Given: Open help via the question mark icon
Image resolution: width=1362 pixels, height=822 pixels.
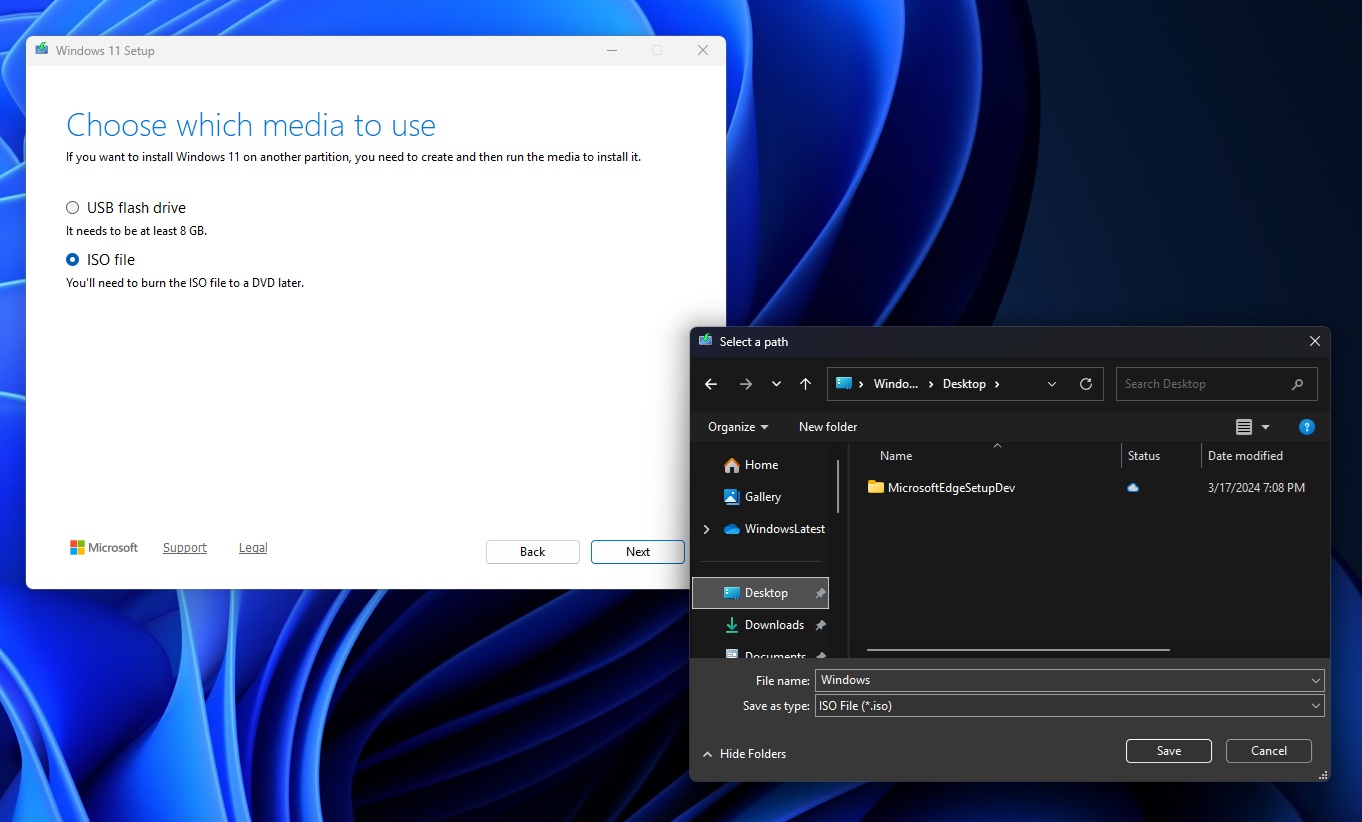Looking at the screenshot, I should click(1307, 427).
